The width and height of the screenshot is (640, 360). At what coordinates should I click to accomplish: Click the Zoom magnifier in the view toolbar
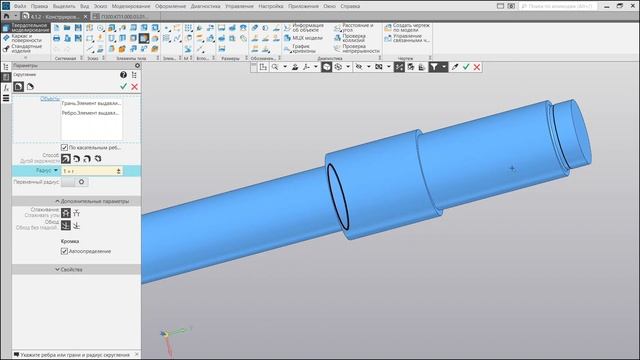[x=275, y=67]
